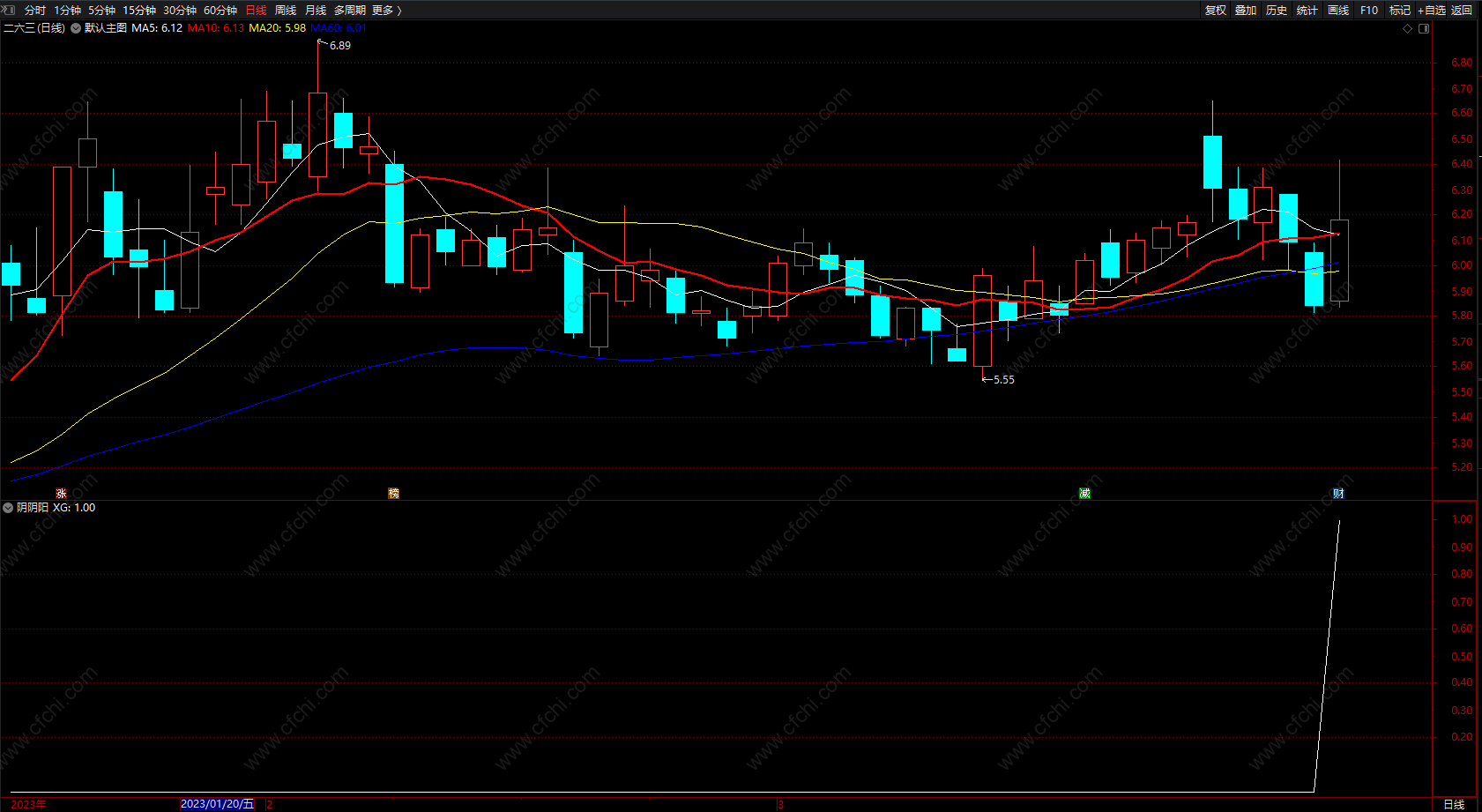The width and height of the screenshot is (1482, 812).
Task: Select the 60分钟 period tab
Action: pos(220,11)
